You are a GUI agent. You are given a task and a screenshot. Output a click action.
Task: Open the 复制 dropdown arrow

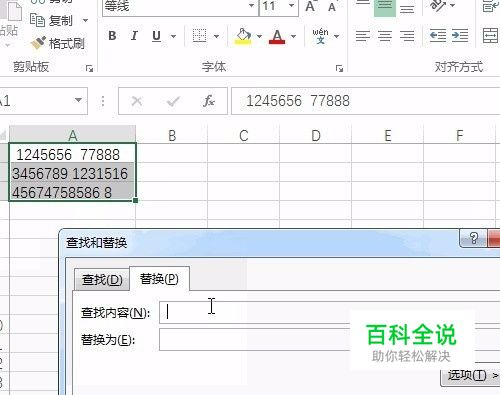point(85,21)
